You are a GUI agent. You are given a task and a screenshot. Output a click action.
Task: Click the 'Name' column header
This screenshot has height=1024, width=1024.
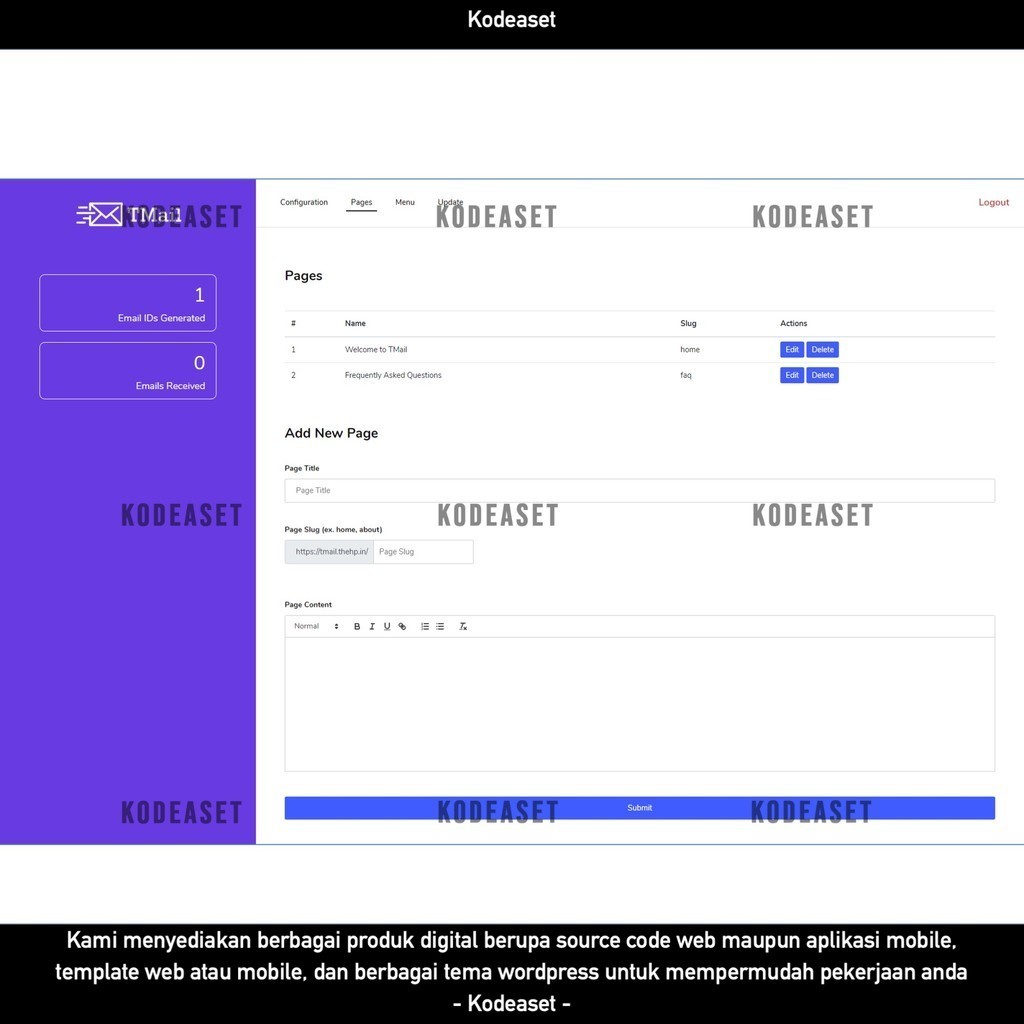pos(355,323)
